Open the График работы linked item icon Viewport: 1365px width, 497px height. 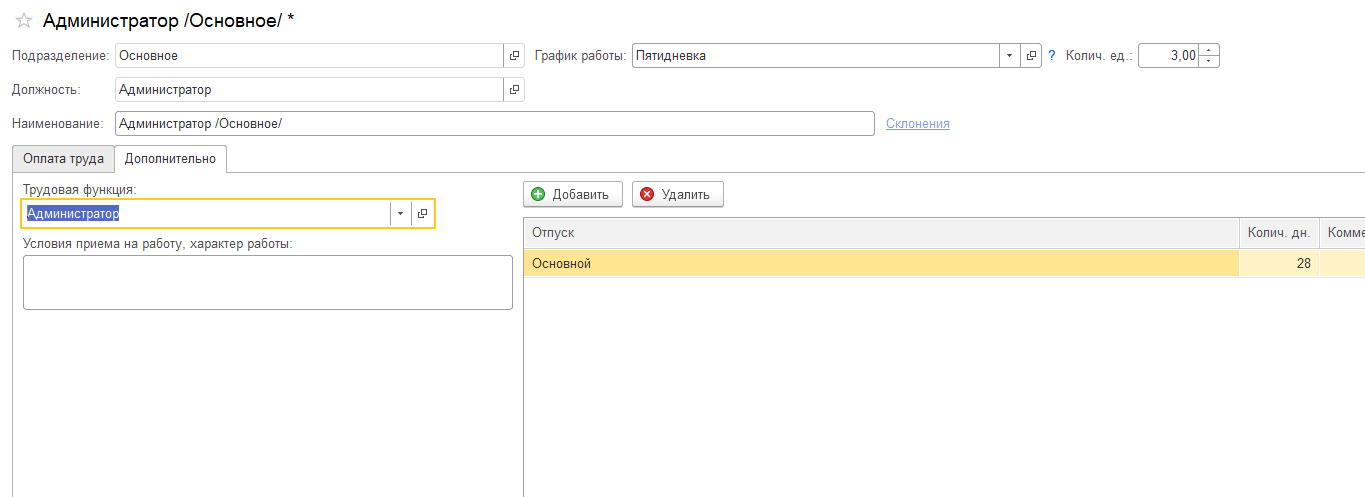(x=1031, y=56)
